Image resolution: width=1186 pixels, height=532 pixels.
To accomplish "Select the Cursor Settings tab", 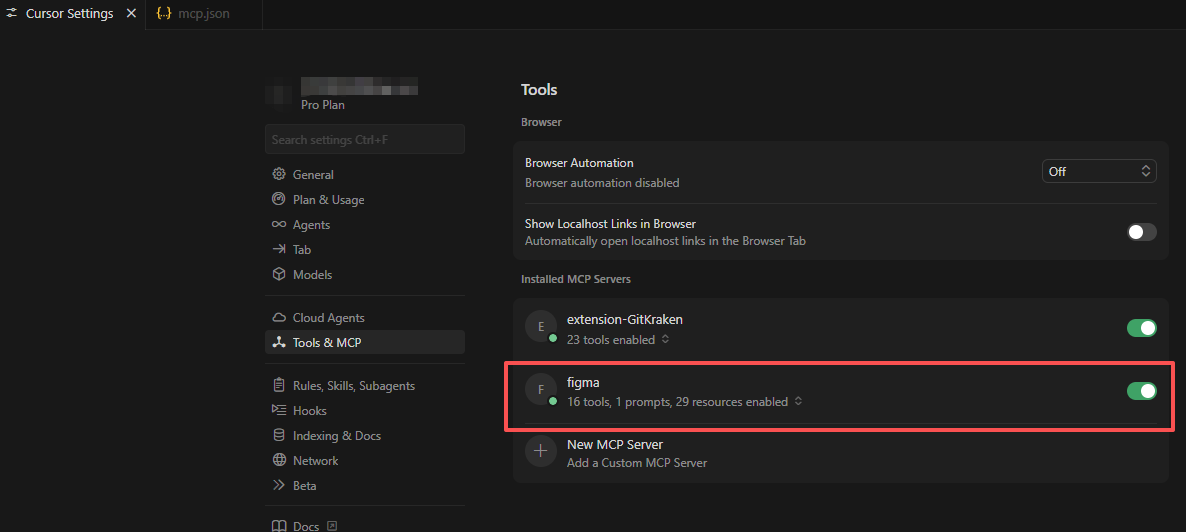I will (x=72, y=14).
